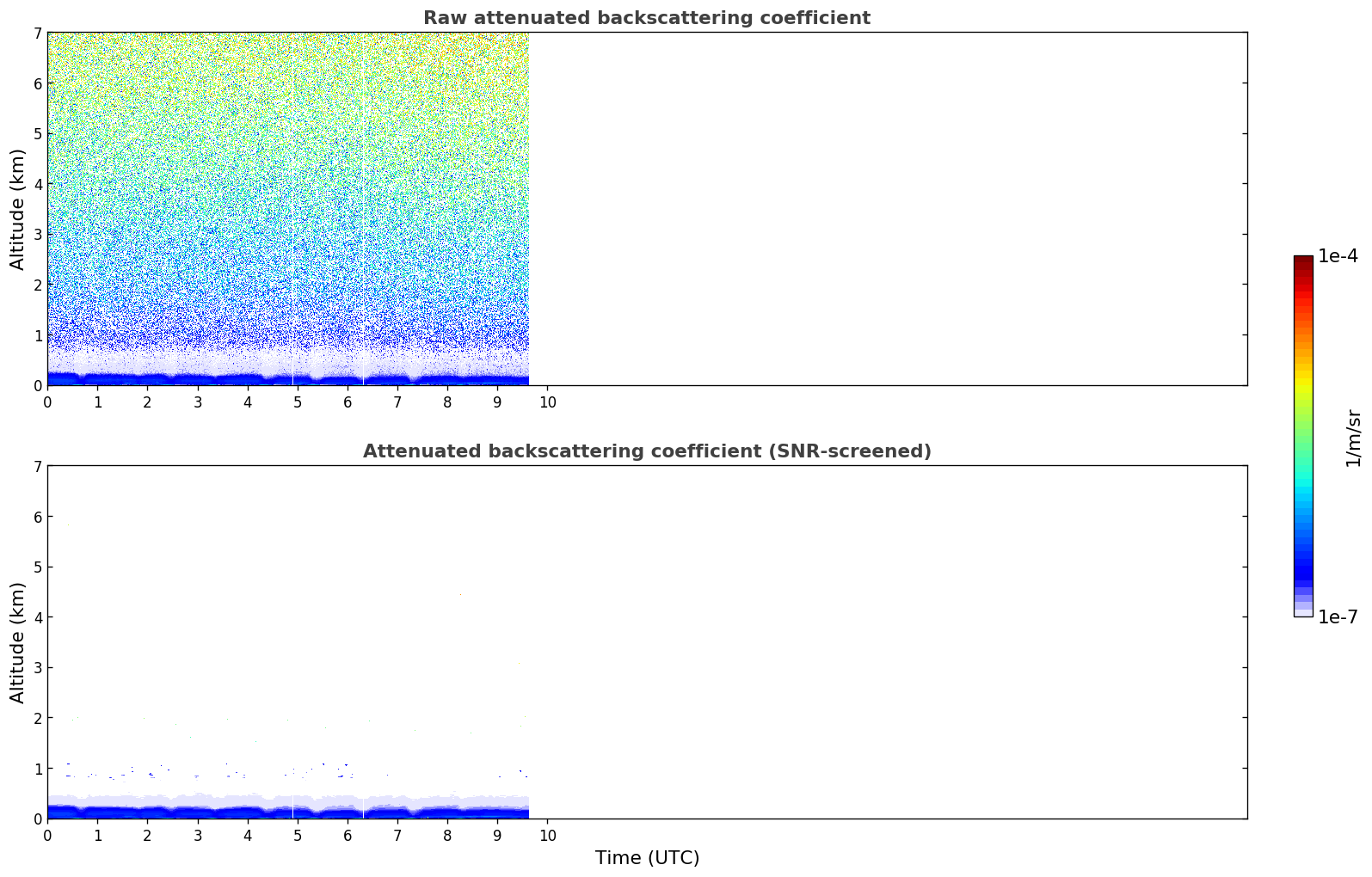The width and height of the screenshot is (1372, 877).
Task: Click the bottom plot's 'Altitude (km)' label
Action: (x=18, y=642)
